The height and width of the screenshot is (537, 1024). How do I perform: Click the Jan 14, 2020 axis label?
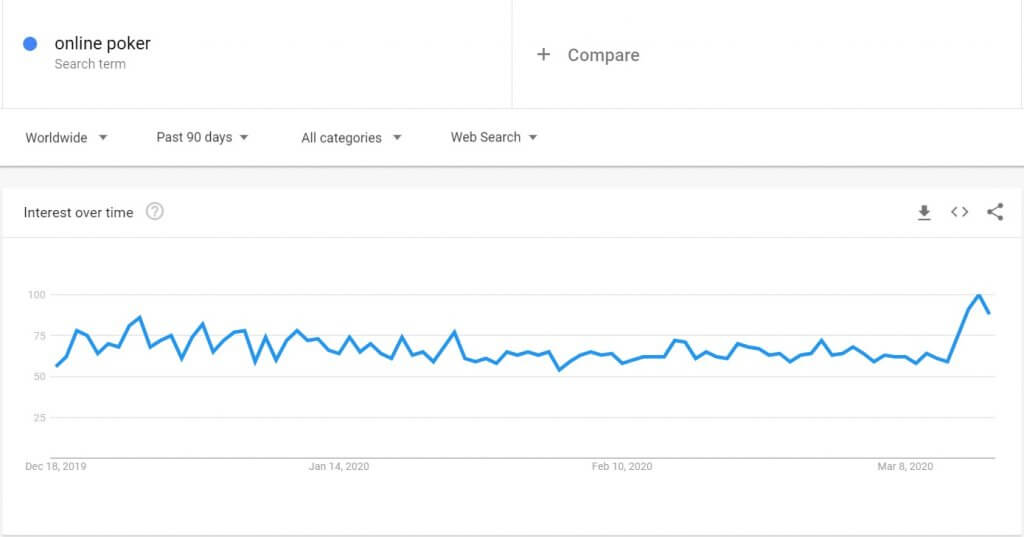coord(339,466)
